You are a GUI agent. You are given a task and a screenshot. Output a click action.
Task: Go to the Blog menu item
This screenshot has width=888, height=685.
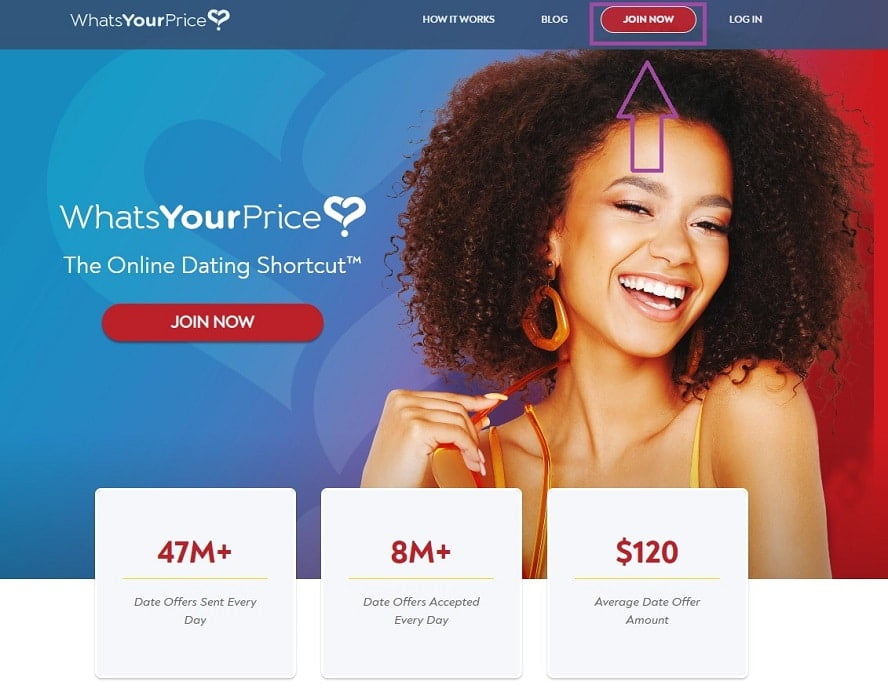coord(554,19)
